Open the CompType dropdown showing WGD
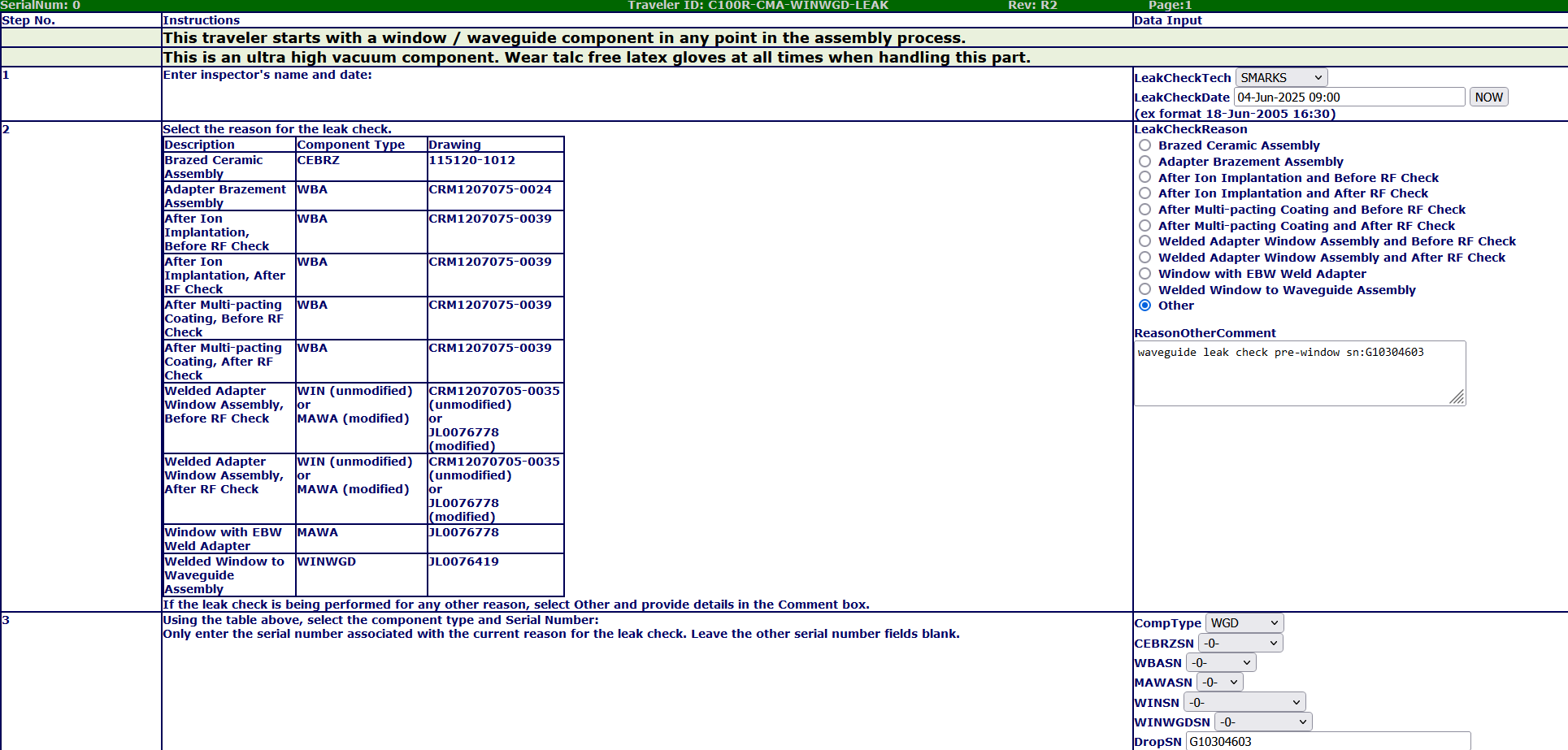Image resolution: width=1568 pixels, height=750 pixels. 1244,623
